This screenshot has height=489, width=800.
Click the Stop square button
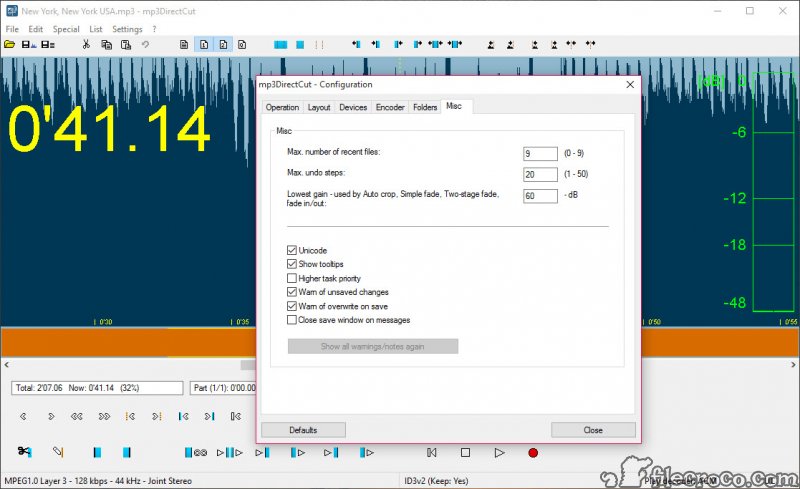pos(465,453)
